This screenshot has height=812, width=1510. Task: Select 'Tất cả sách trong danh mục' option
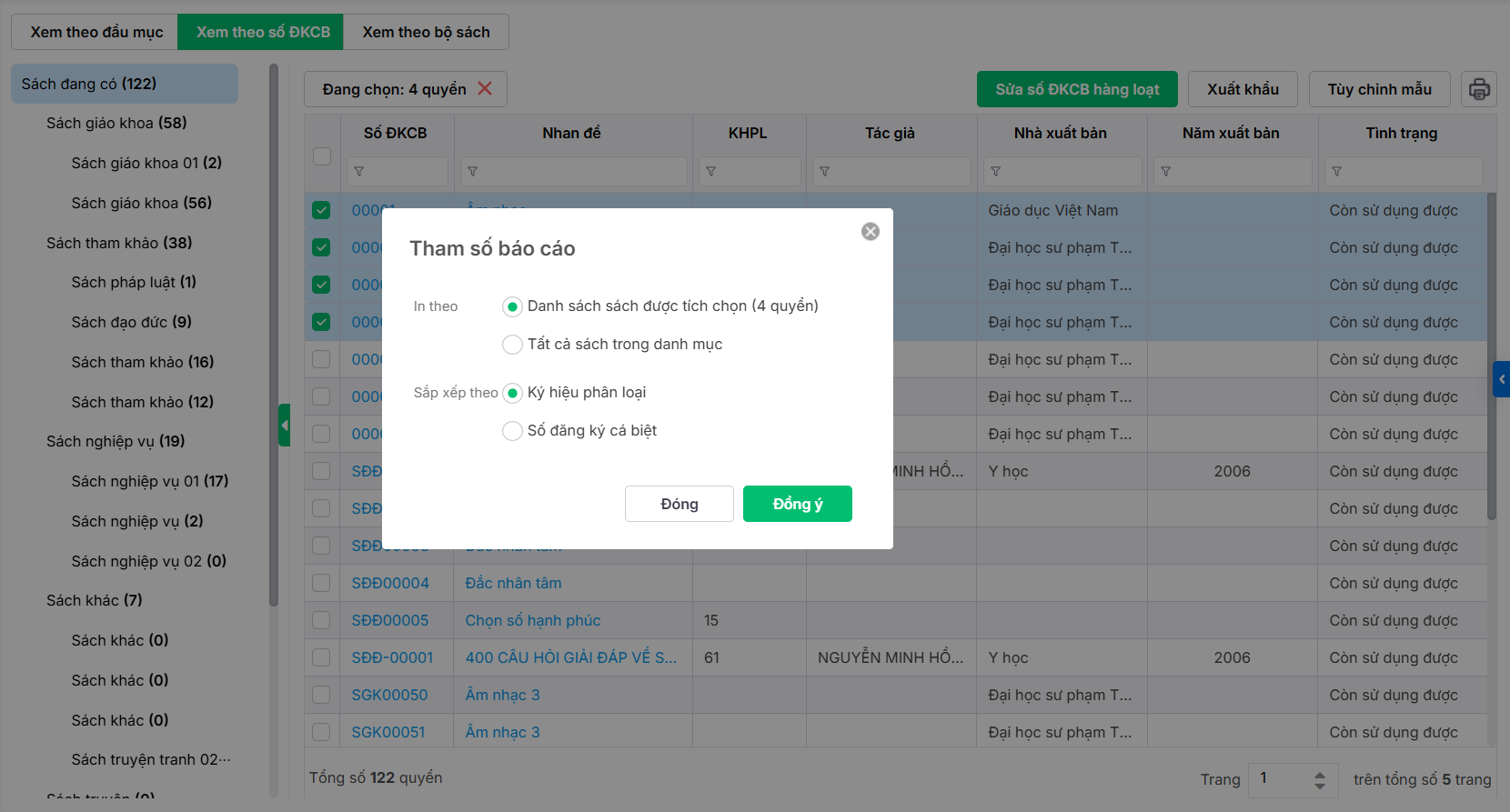[513, 345]
